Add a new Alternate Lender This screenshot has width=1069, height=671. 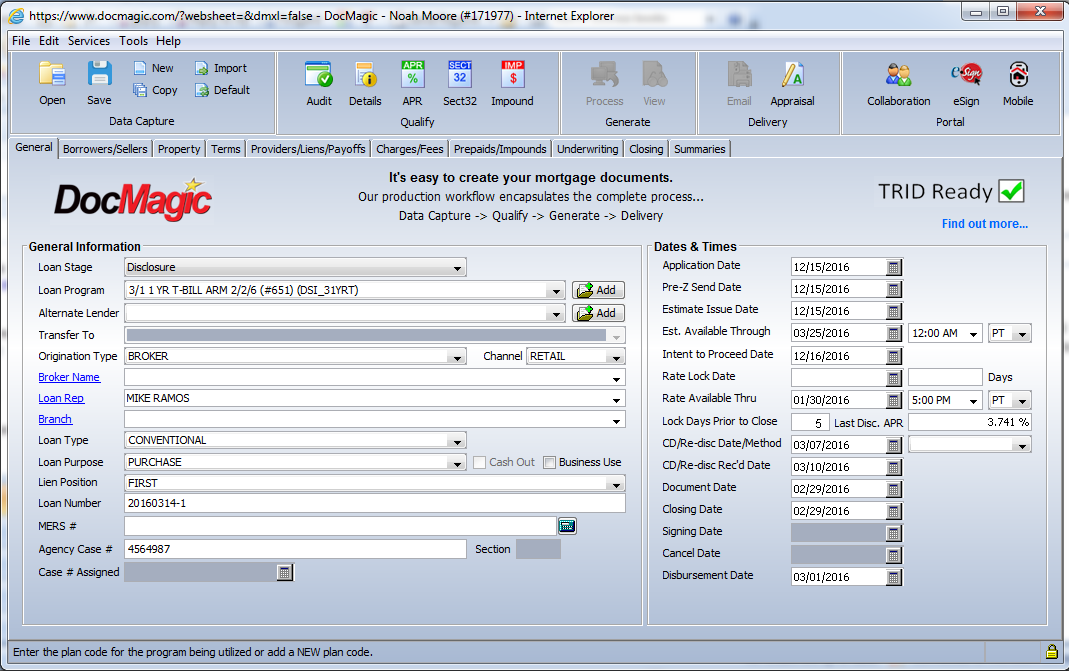598,313
